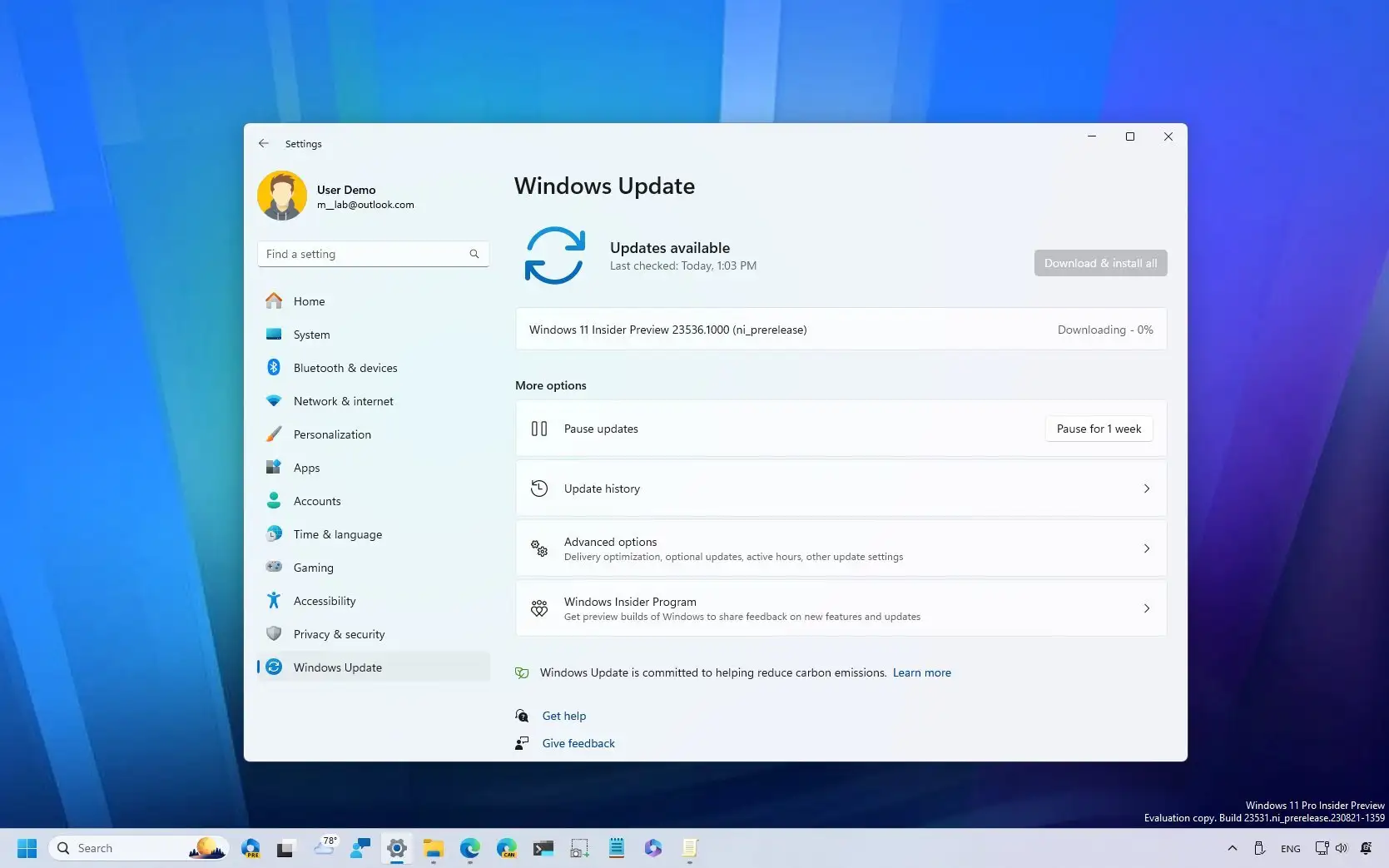The image size is (1389, 868).
Task: Click the Download & install all button
Action: click(x=1099, y=262)
